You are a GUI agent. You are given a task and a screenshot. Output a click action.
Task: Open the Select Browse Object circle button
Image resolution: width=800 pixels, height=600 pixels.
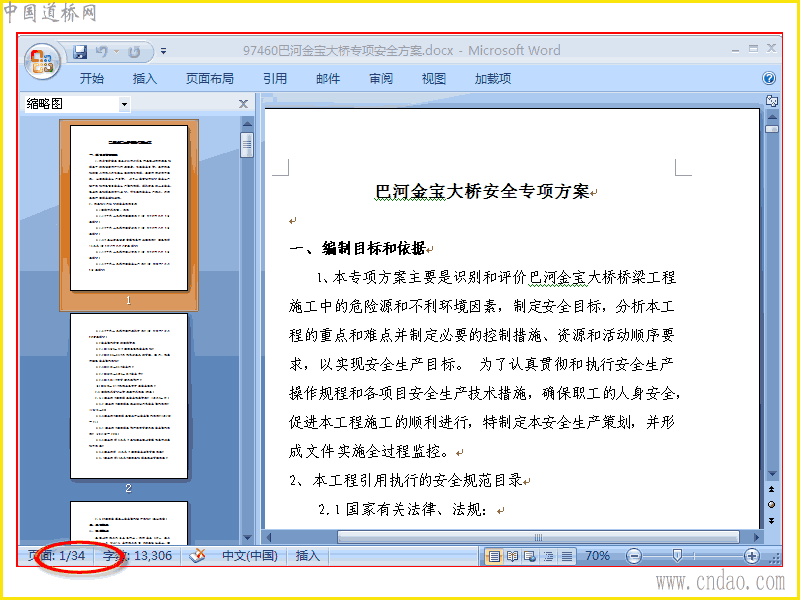click(771, 505)
